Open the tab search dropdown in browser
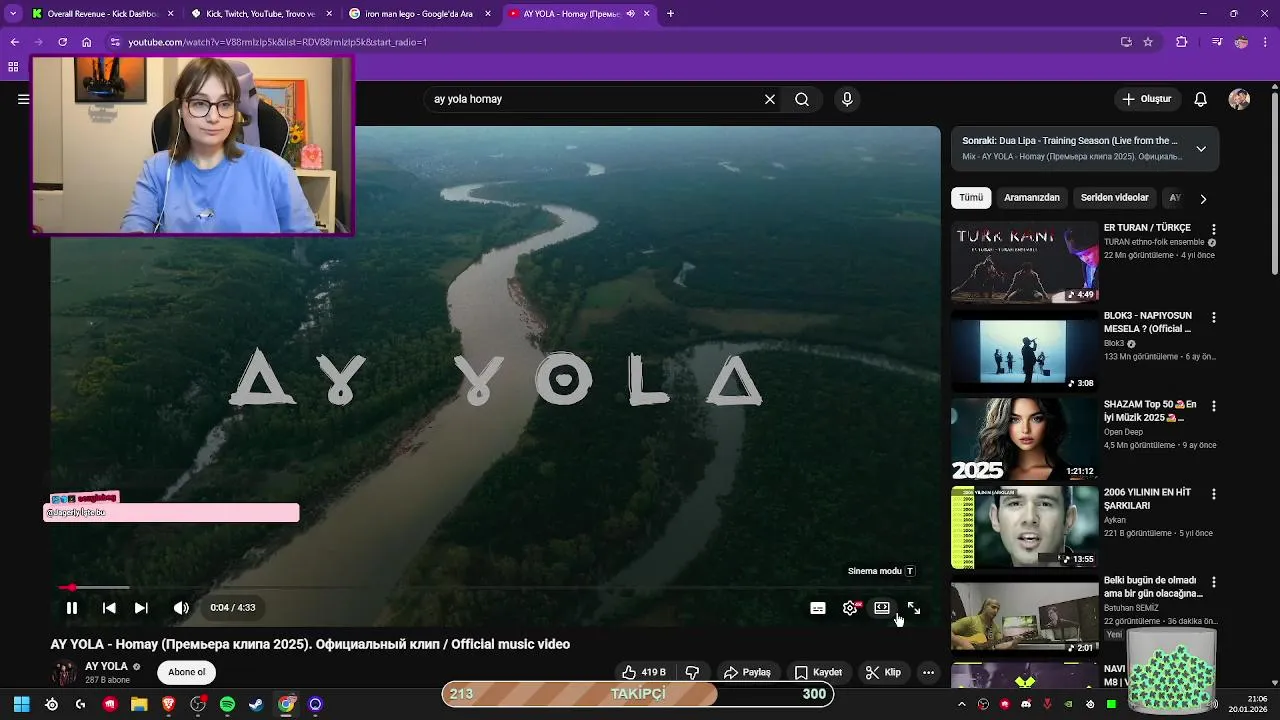This screenshot has width=1280, height=720. (12, 14)
